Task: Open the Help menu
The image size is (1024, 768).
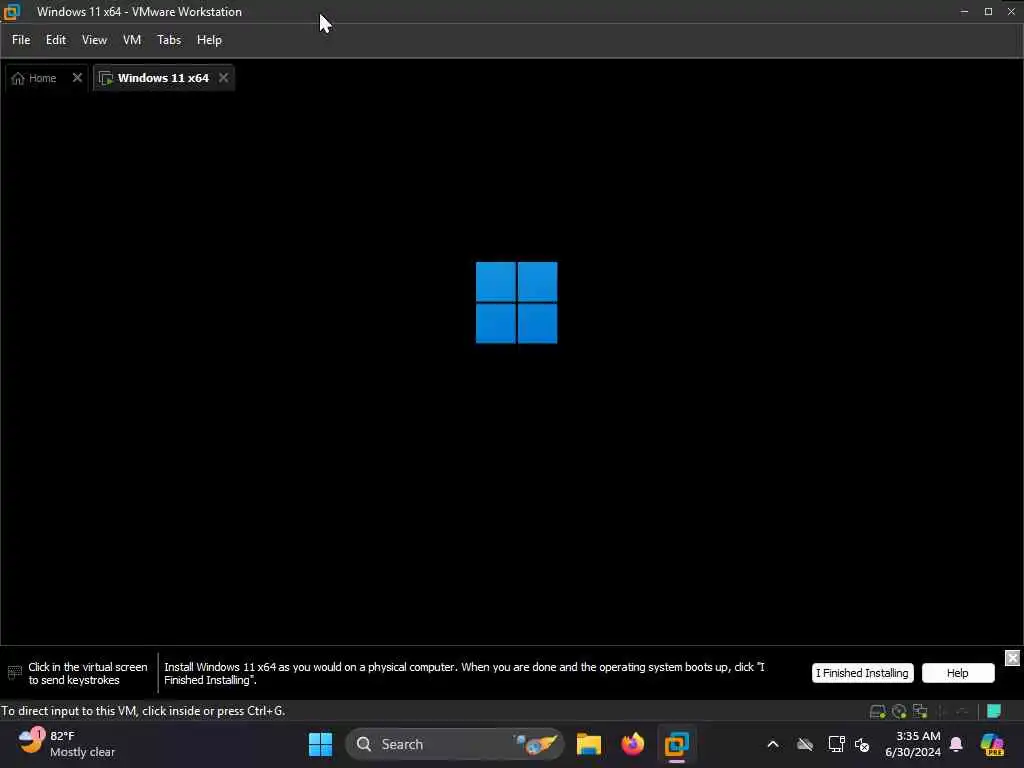Action: coord(209,40)
